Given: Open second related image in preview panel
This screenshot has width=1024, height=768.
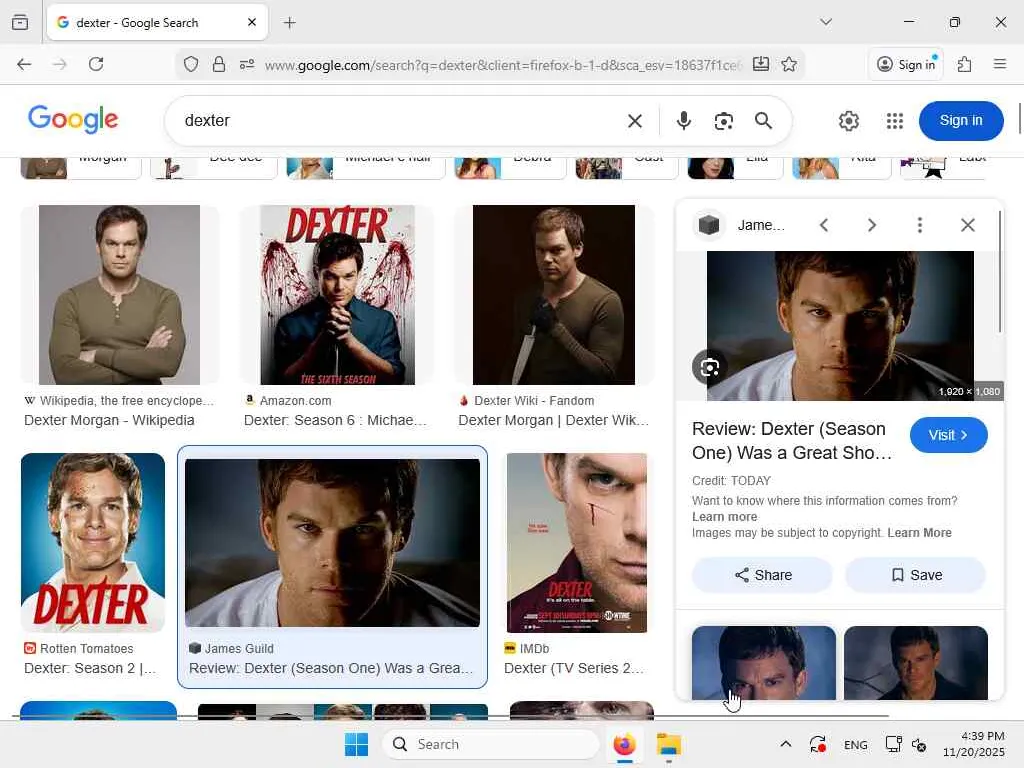Looking at the screenshot, I should tap(916, 663).
